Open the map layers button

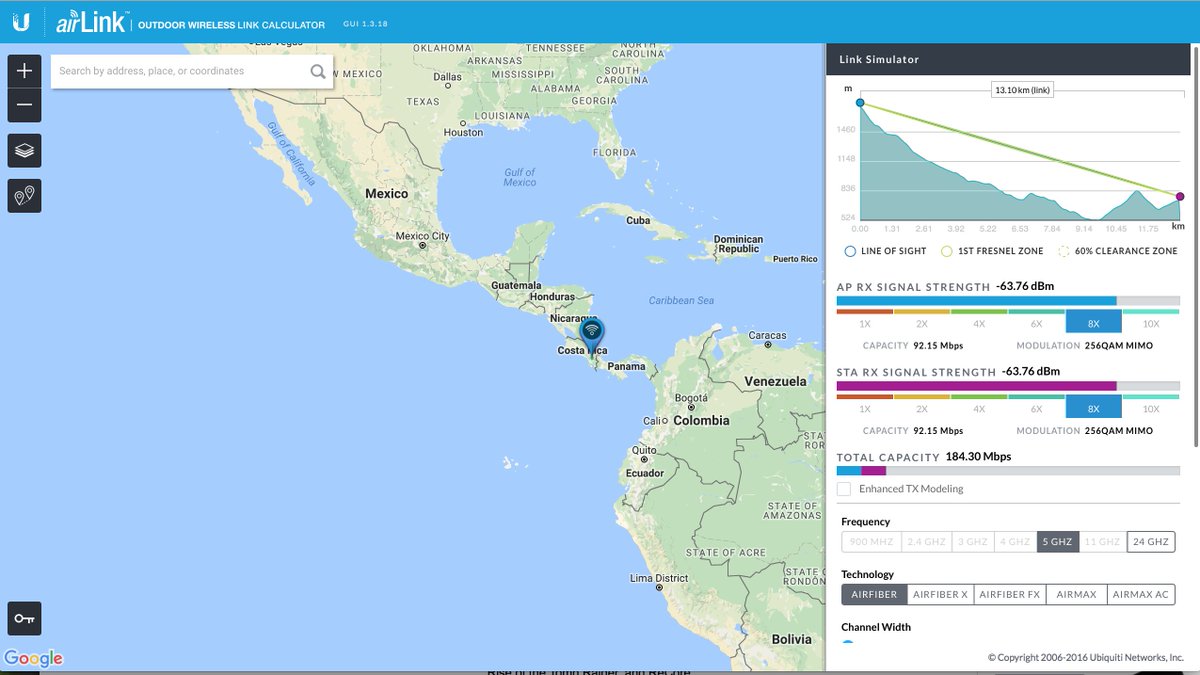[25, 151]
